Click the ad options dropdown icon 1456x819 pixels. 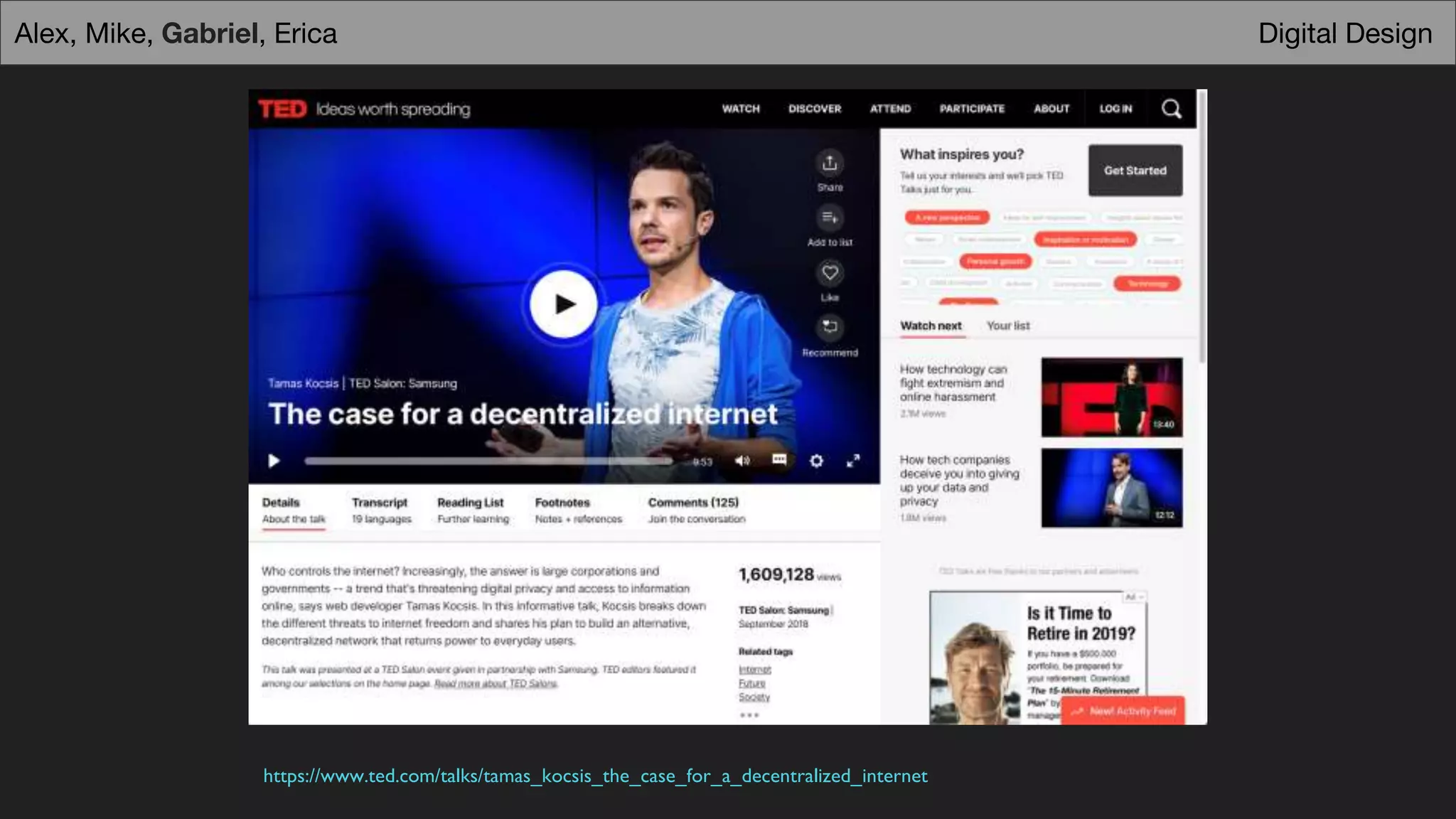1134,597
